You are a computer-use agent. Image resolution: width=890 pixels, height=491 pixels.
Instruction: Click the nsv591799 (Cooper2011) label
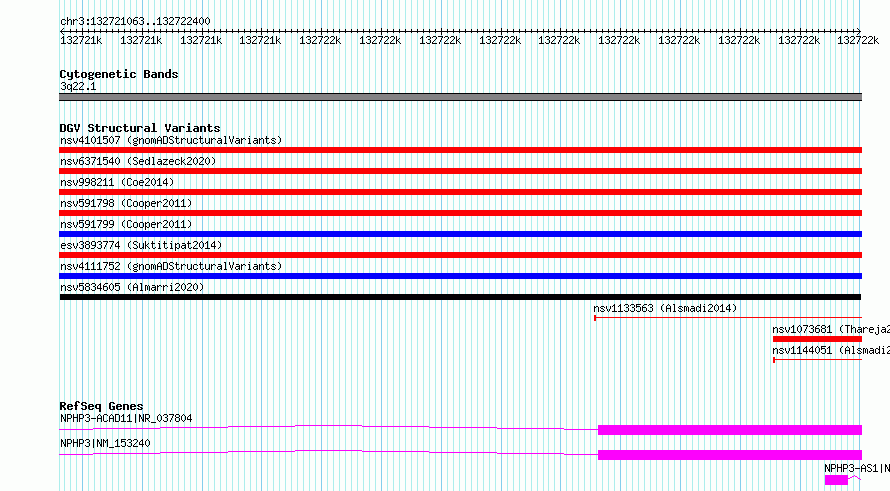click(x=126, y=224)
